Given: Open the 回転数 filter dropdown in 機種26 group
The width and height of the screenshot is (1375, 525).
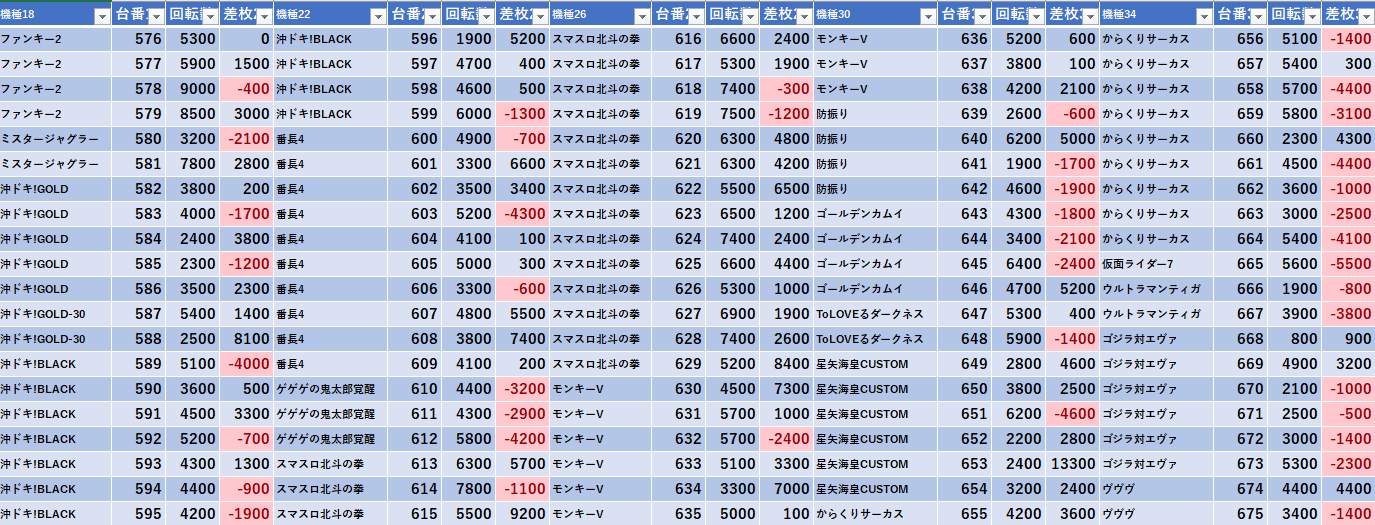Looking at the screenshot, I should tap(750, 16).
